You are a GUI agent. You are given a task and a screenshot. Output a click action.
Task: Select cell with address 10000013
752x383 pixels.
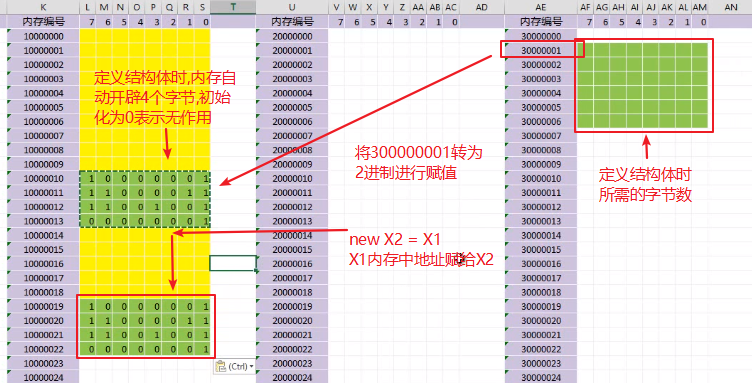[43, 221]
